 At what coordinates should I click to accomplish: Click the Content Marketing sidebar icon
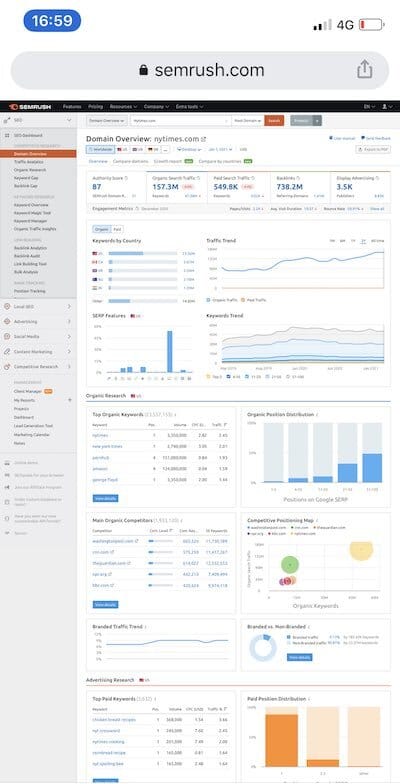point(6,352)
